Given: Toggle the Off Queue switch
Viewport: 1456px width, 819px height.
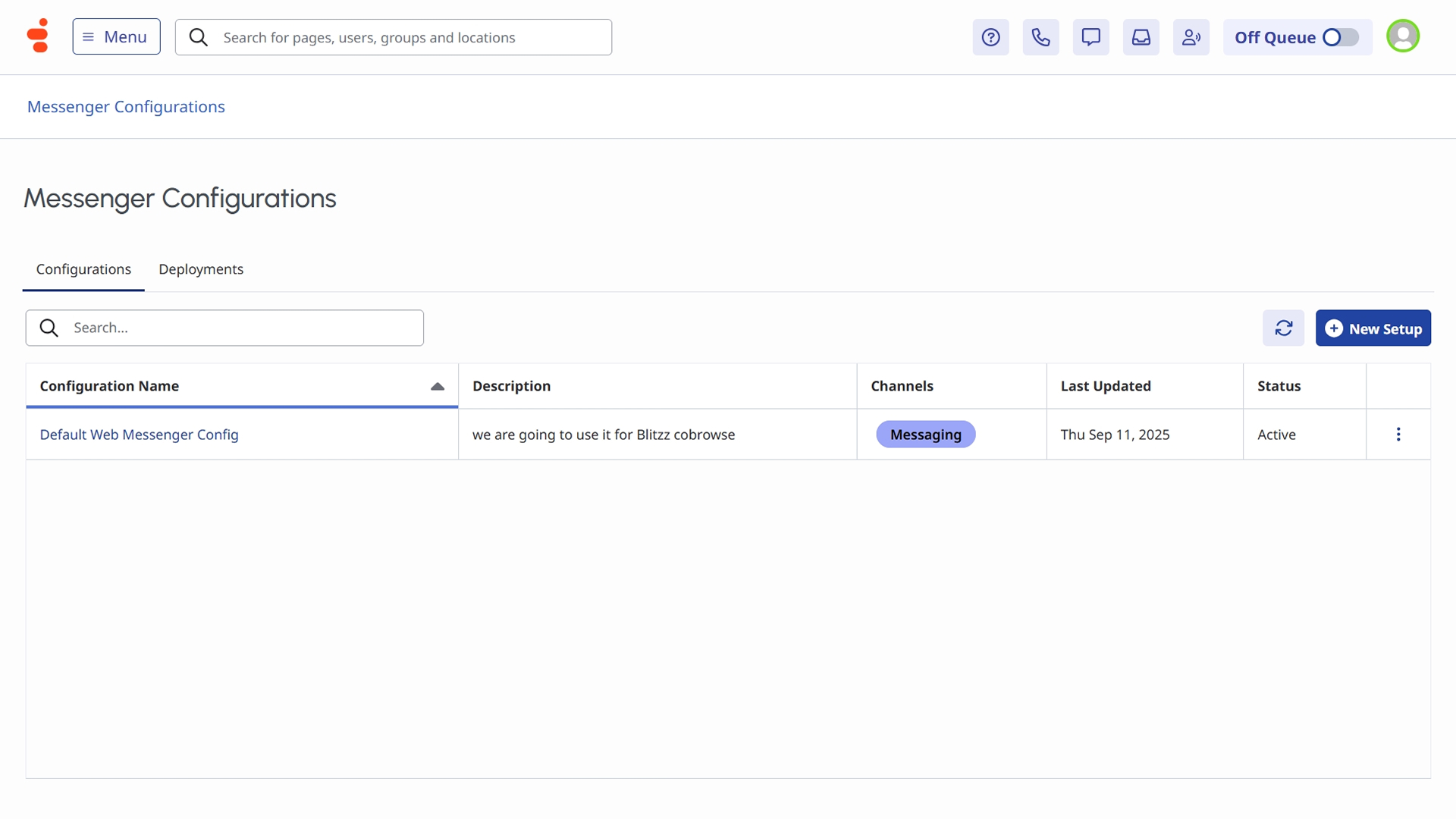Looking at the screenshot, I should [1340, 37].
